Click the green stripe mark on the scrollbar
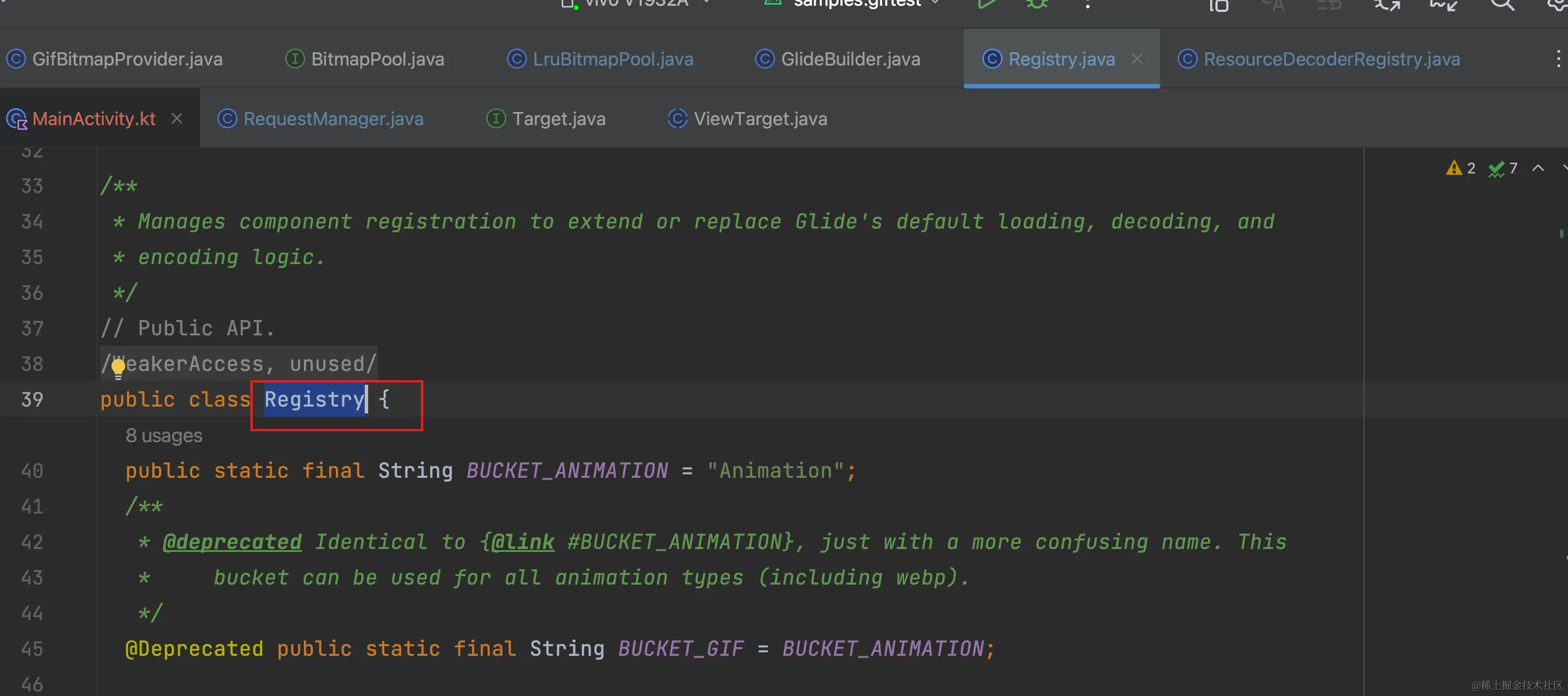 point(1561,234)
